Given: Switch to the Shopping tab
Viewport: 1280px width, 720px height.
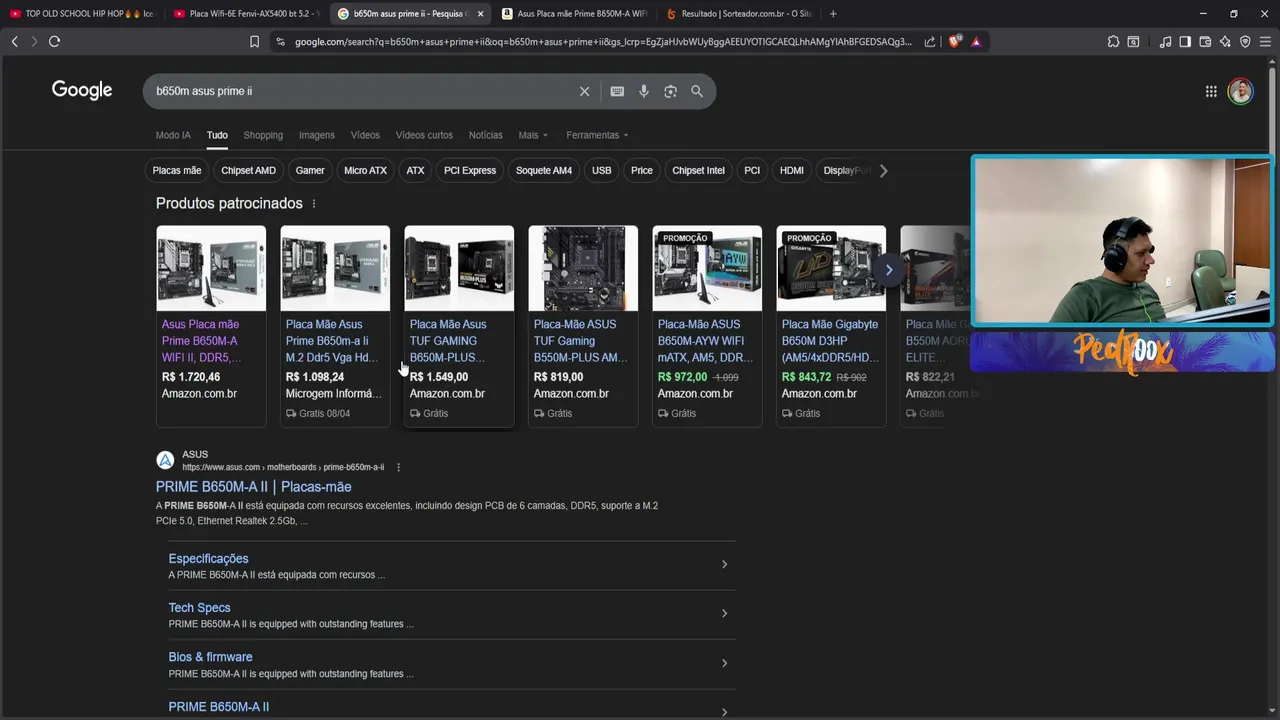Looking at the screenshot, I should pyautogui.click(x=263, y=135).
